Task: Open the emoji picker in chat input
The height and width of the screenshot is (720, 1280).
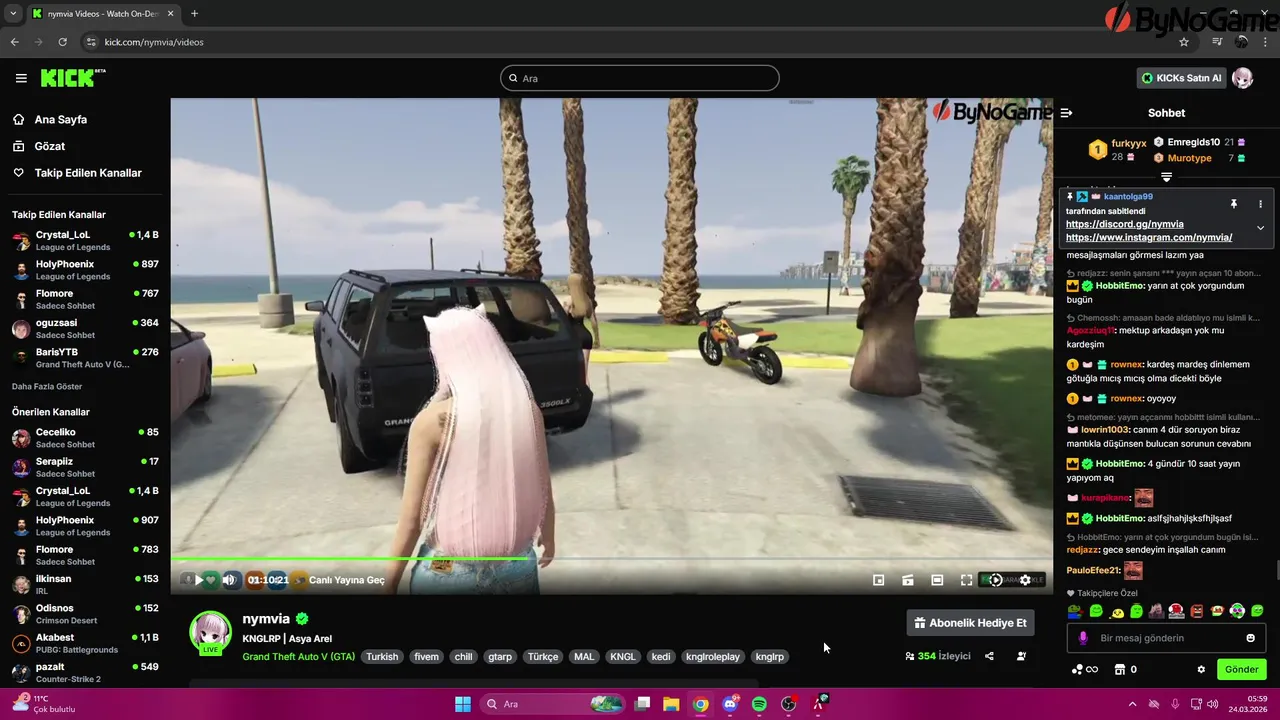Action: (1251, 638)
